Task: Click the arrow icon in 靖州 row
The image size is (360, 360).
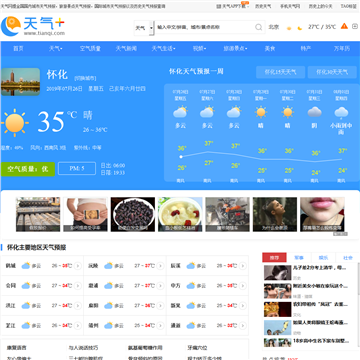Action: pos(160,325)
